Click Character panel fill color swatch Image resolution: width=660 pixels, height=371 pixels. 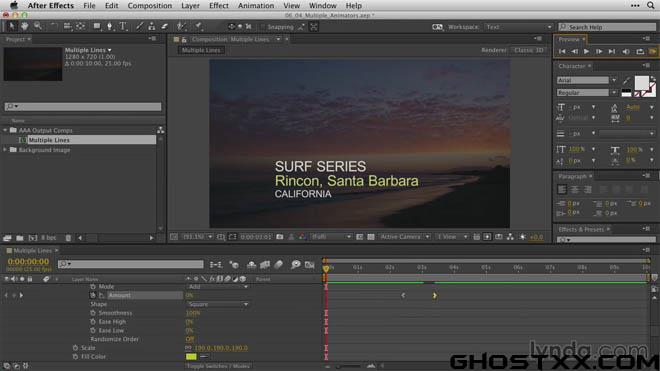click(x=641, y=83)
